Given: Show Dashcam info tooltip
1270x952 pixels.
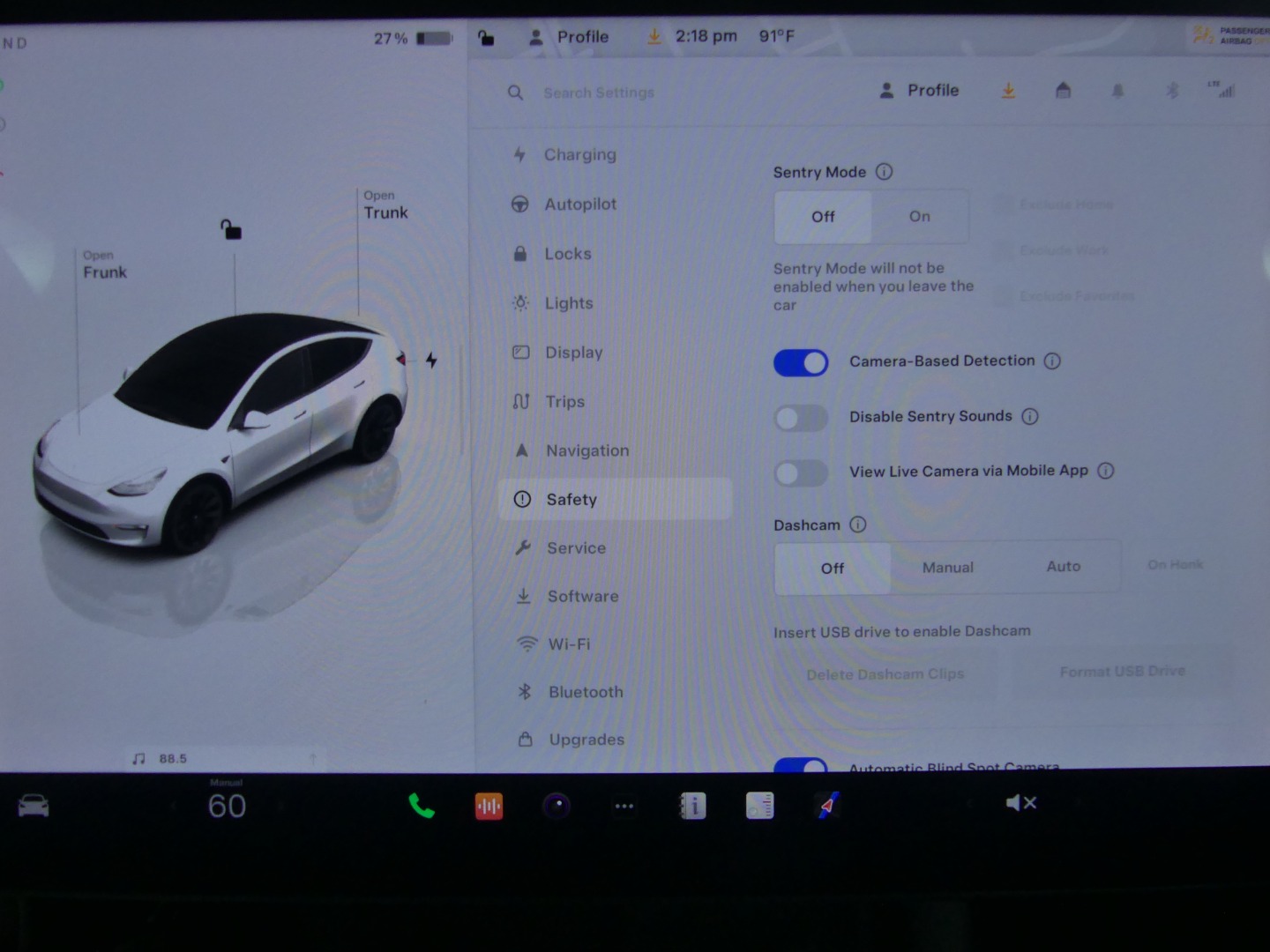Looking at the screenshot, I should [x=858, y=524].
